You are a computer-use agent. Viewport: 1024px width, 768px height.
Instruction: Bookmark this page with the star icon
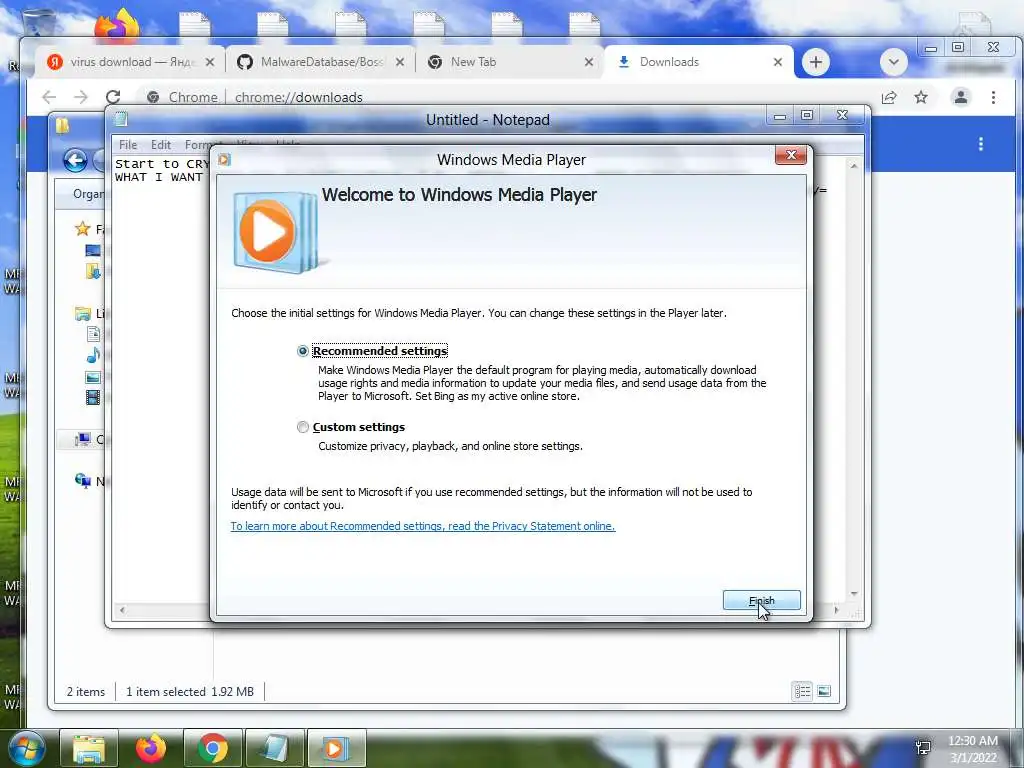[921, 97]
